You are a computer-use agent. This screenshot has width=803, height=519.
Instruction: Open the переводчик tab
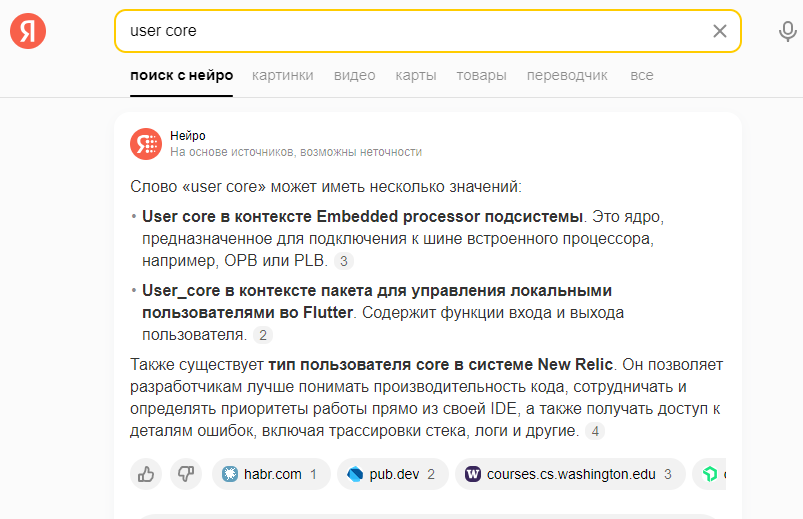point(567,75)
